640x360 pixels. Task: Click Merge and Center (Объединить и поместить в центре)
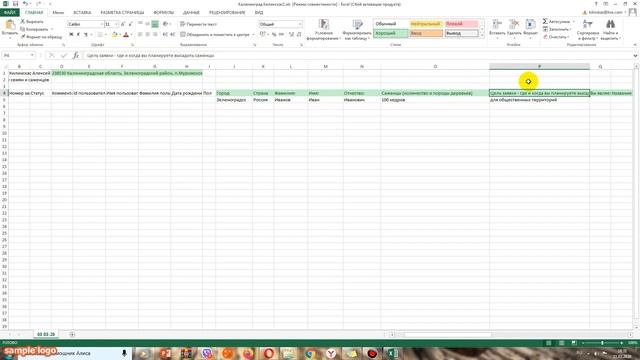(215, 35)
